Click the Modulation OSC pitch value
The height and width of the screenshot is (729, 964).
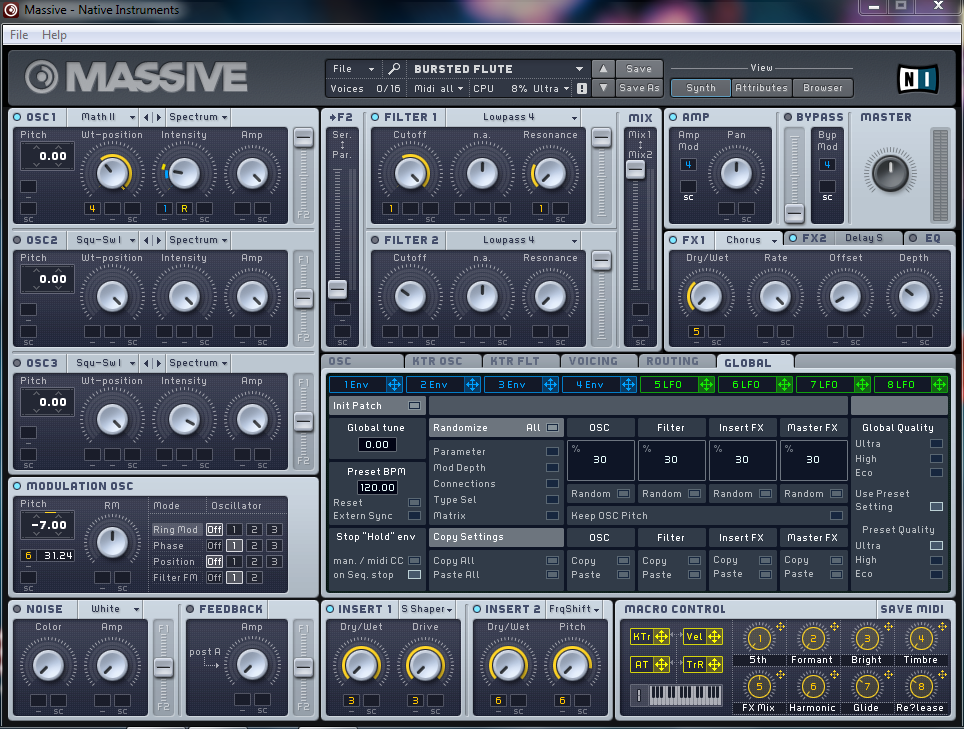point(48,526)
